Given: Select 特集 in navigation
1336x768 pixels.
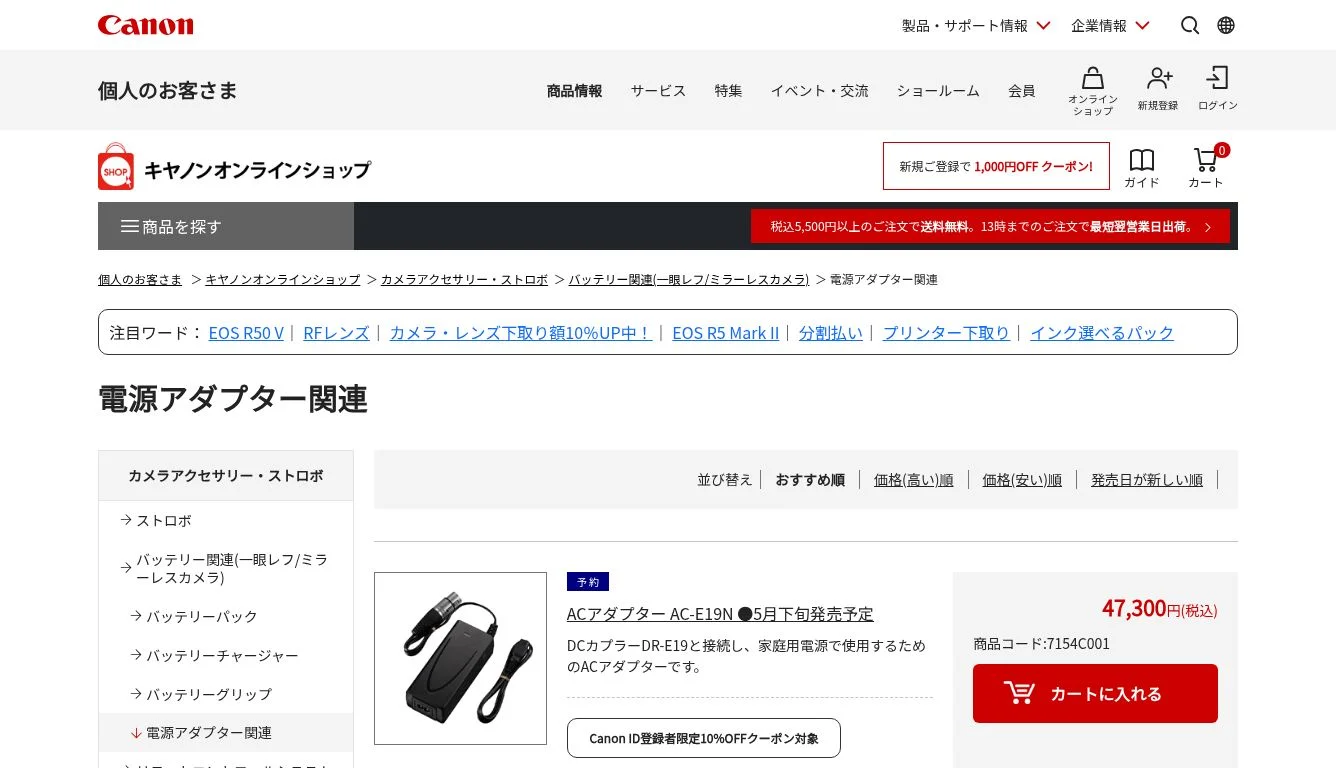Looking at the screenshot, I should coord(728,90).
